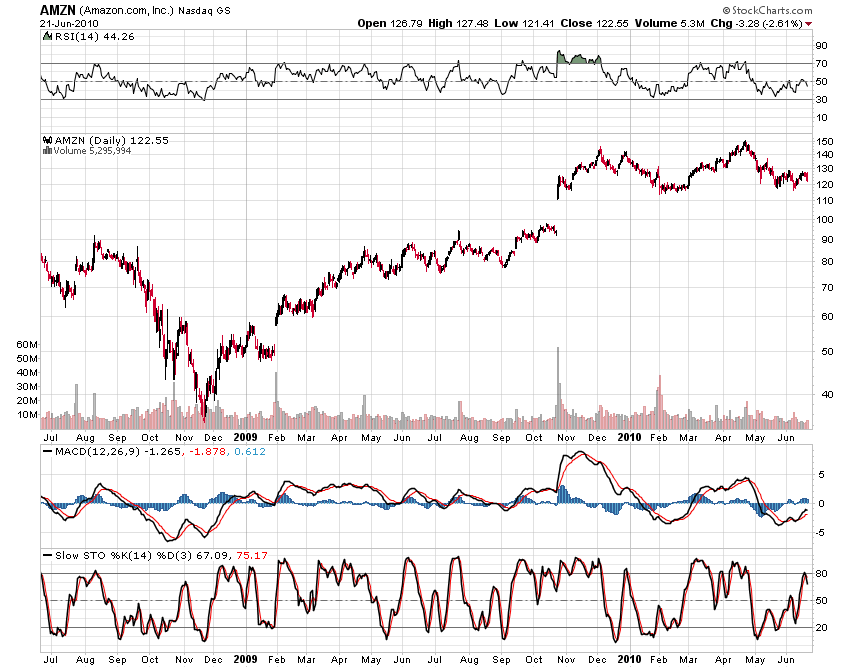The image size is (850, 668).
Task: Click the High 127.48 value
Action: click(458, 23)
